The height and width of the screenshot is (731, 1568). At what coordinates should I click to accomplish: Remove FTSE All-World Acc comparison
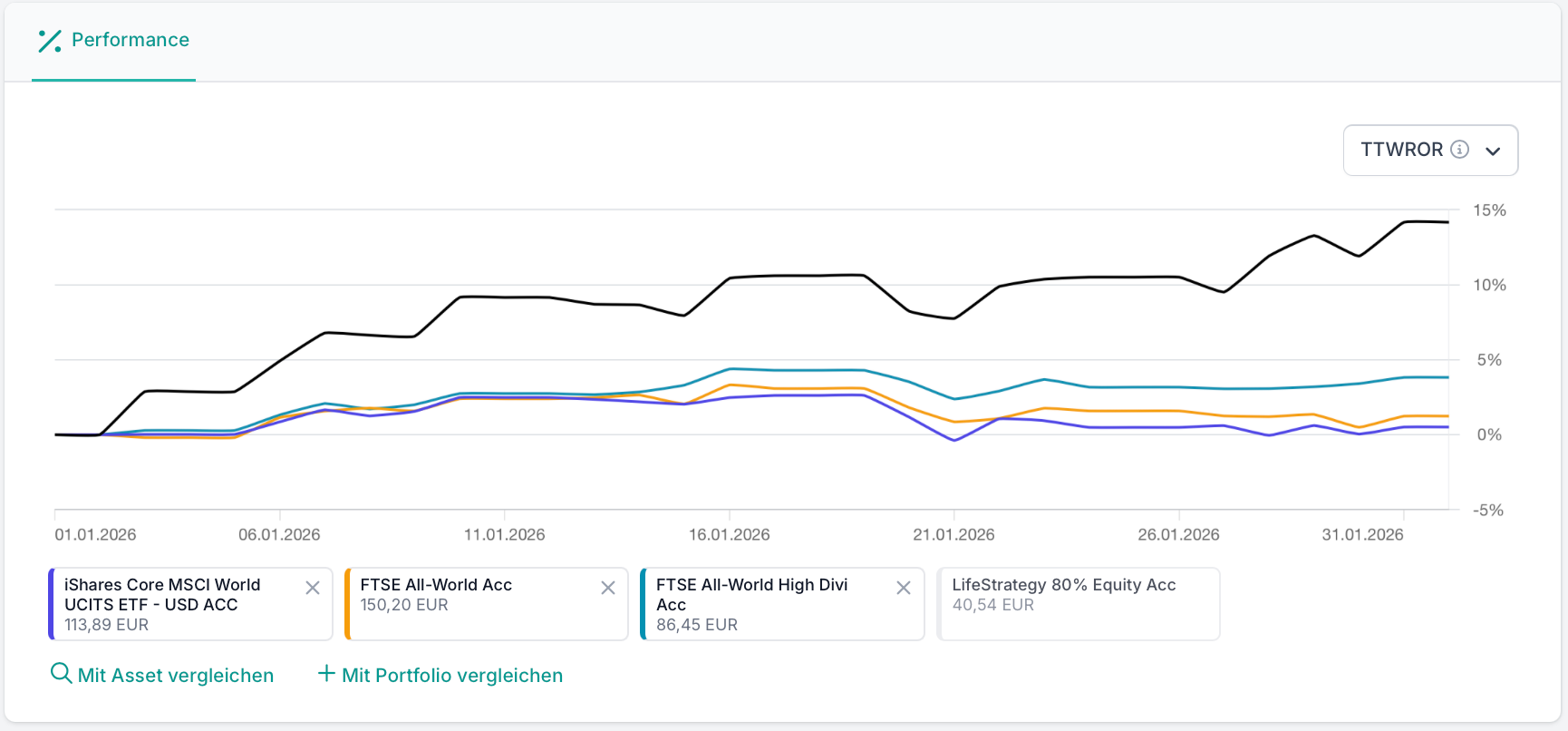coord(608,588)
